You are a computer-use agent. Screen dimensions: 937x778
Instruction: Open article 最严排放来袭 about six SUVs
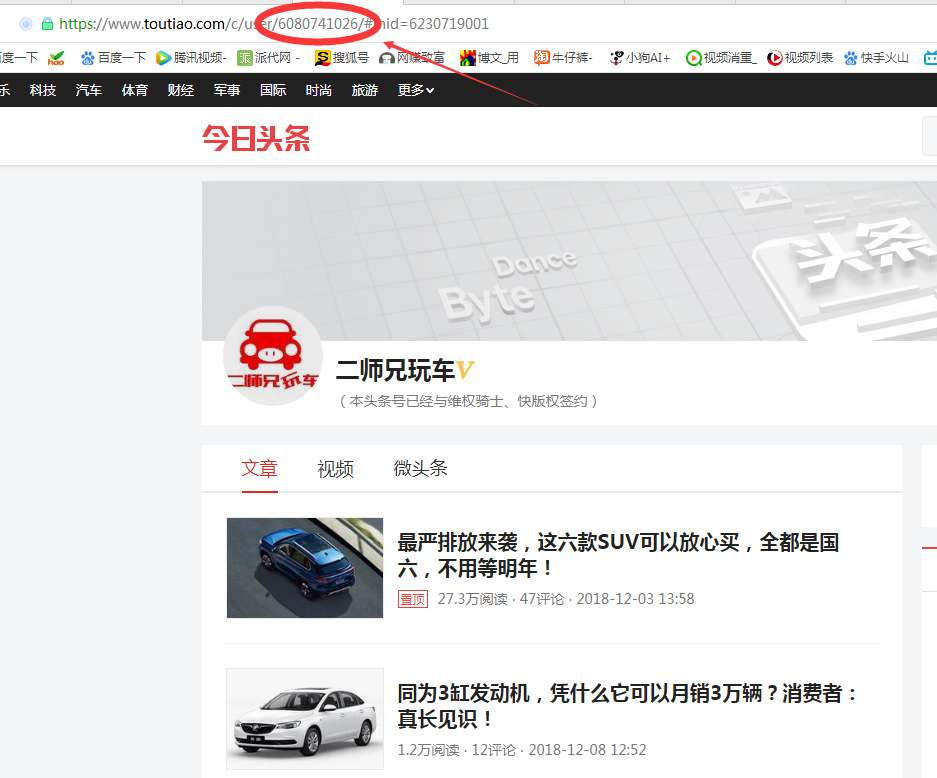click(618, 555)
